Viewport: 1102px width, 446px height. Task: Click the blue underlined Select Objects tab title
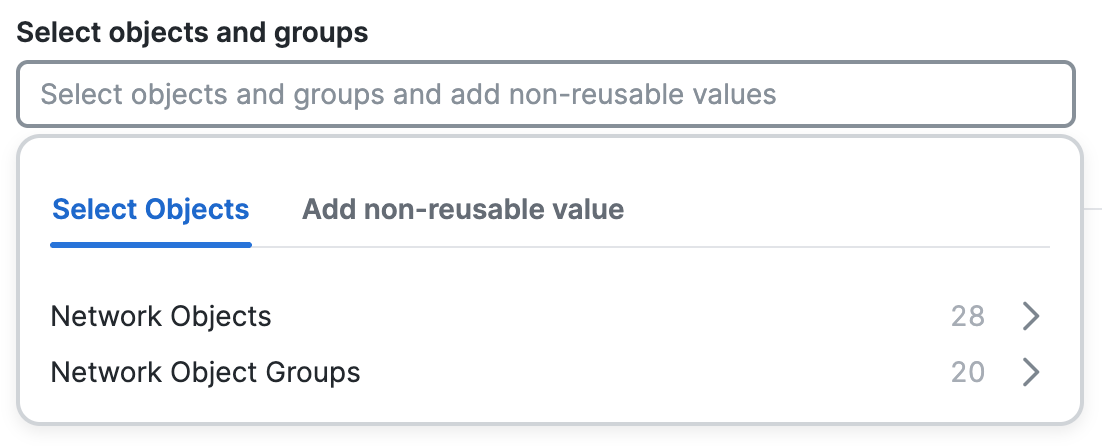coord(151,210)
